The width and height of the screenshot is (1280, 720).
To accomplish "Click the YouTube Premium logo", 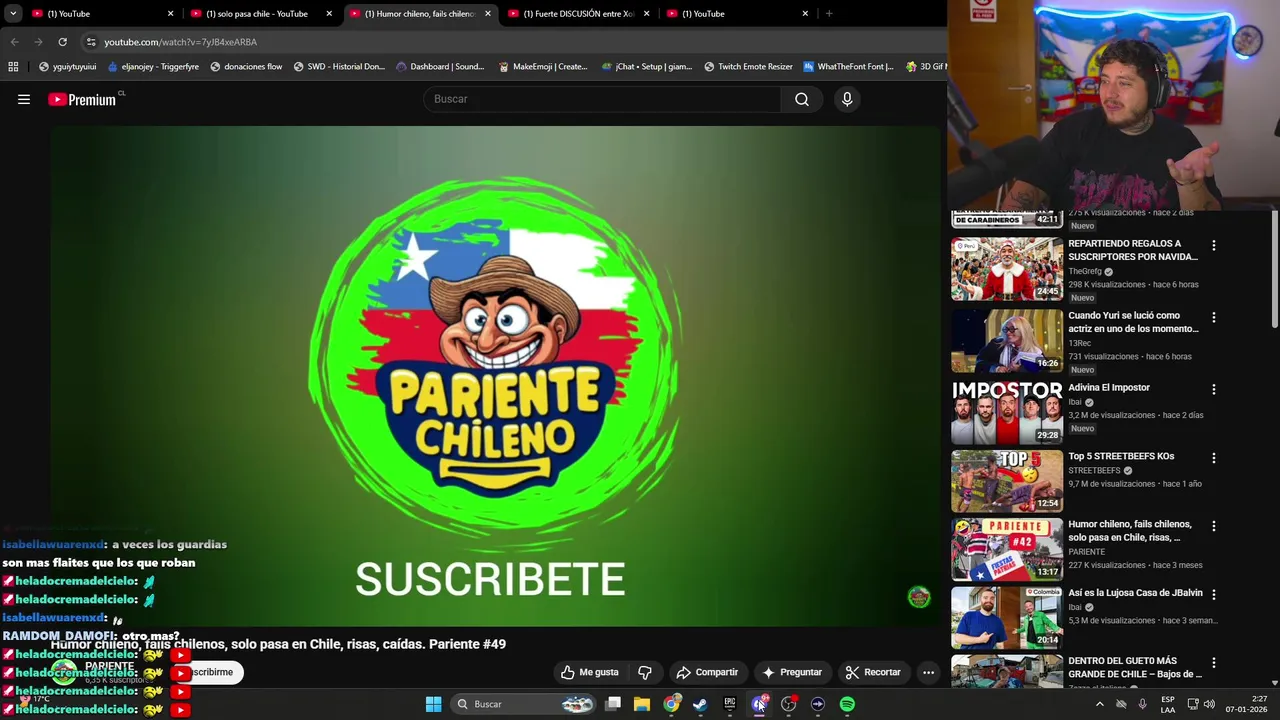I will coord(84,99).
